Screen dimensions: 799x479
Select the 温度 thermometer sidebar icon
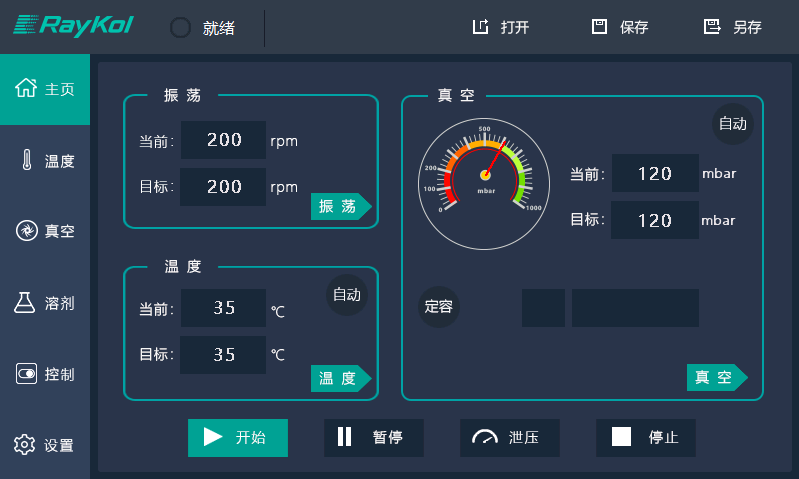tap(27, 161)
